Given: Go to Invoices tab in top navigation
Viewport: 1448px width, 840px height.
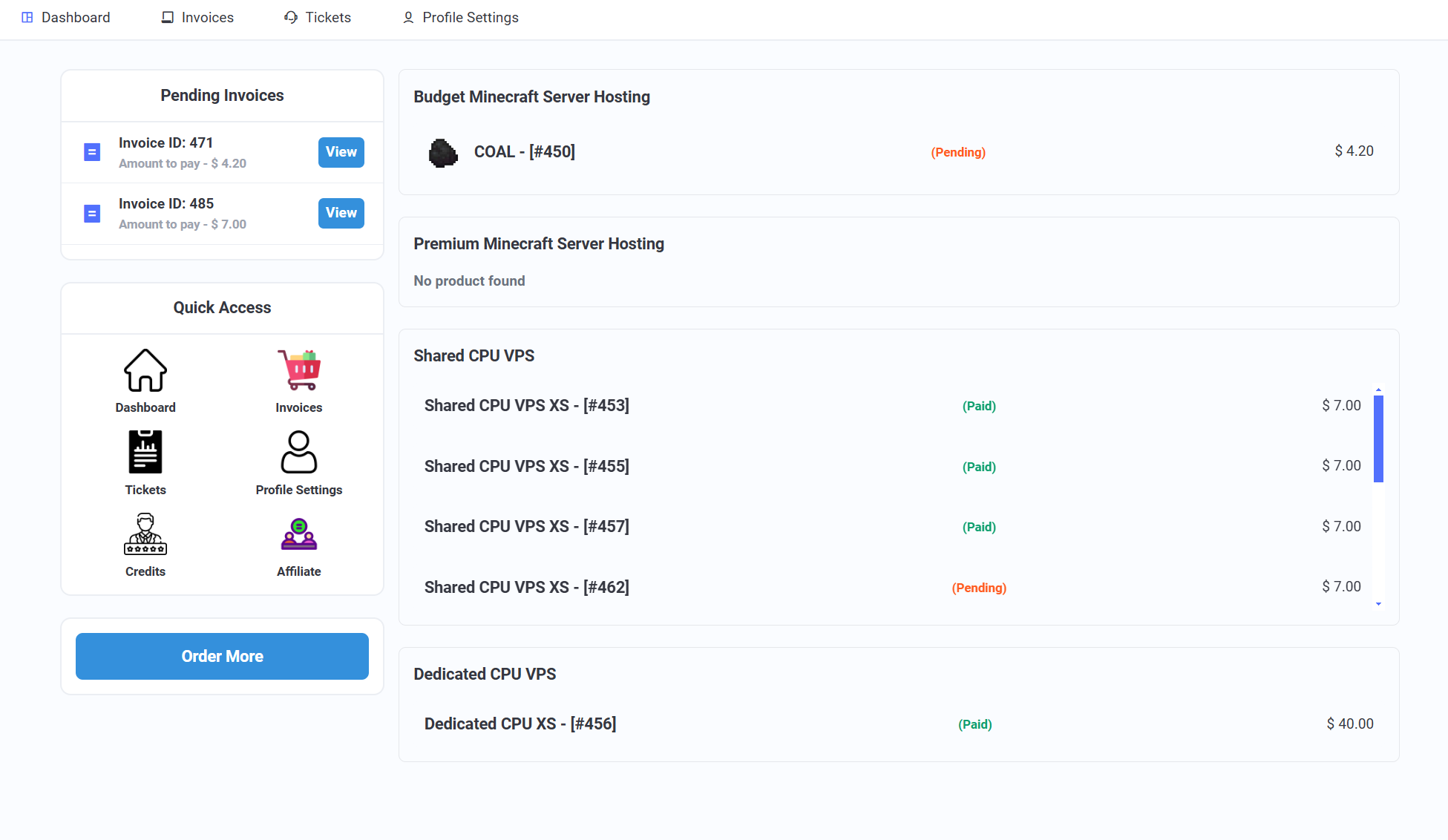Looking at the screenshot, I should click(x=197, y=17).
